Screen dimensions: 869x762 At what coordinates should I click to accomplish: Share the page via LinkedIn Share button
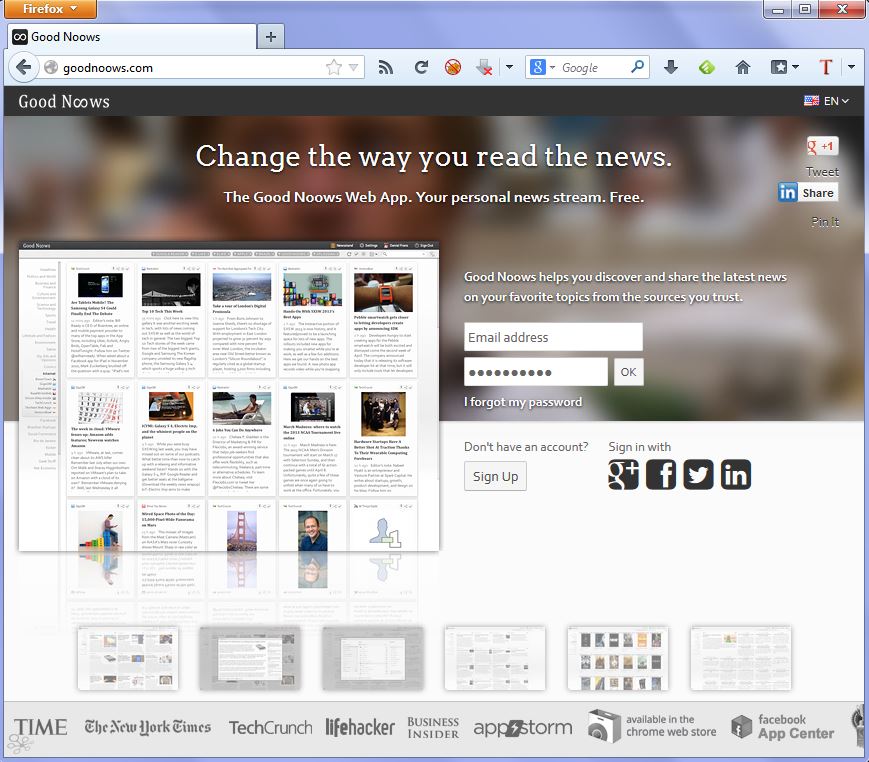tap(808, 192)
